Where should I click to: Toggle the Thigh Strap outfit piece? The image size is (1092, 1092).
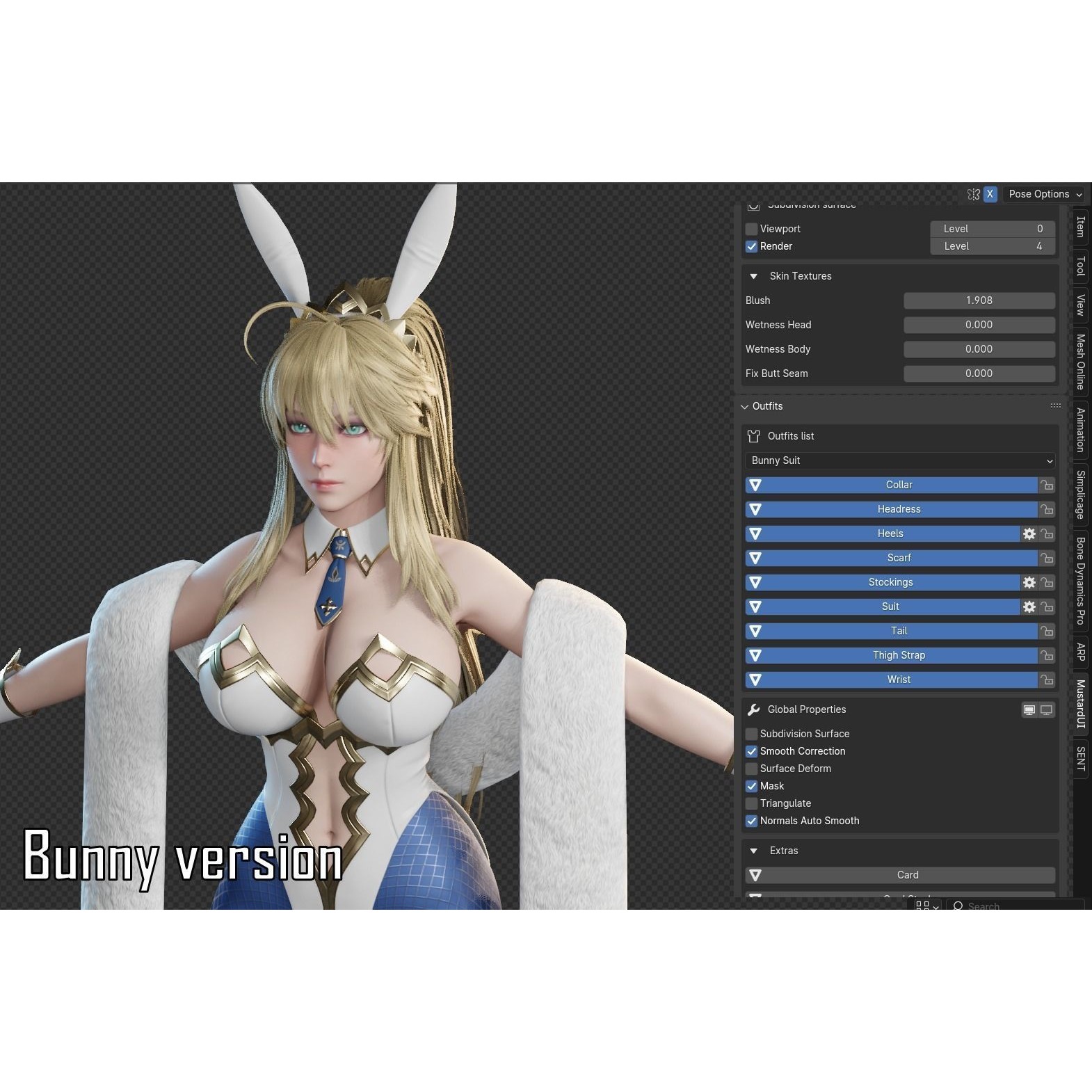891,655
